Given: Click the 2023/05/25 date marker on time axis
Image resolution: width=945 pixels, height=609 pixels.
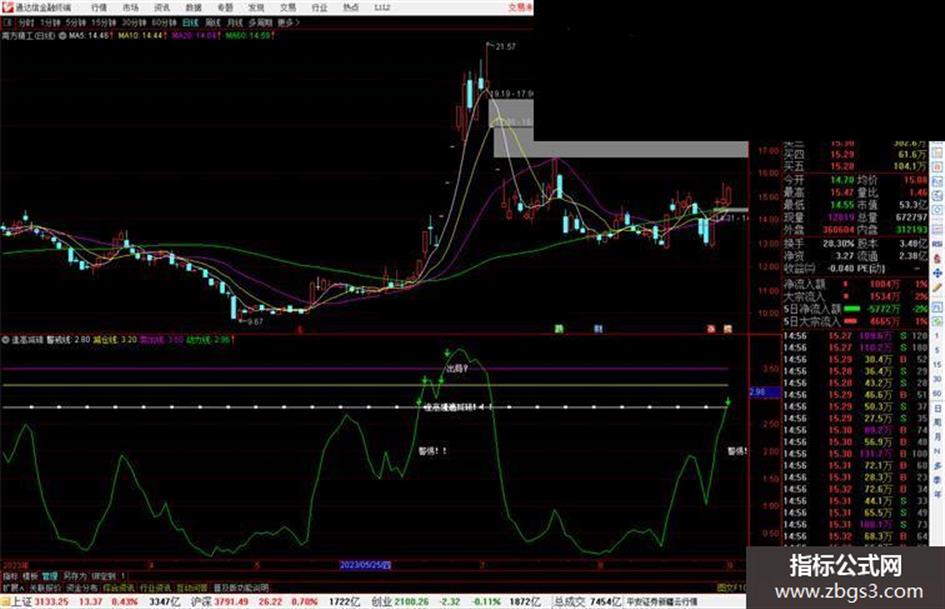Looking at the screenshot, I should [x=365, y=565].
